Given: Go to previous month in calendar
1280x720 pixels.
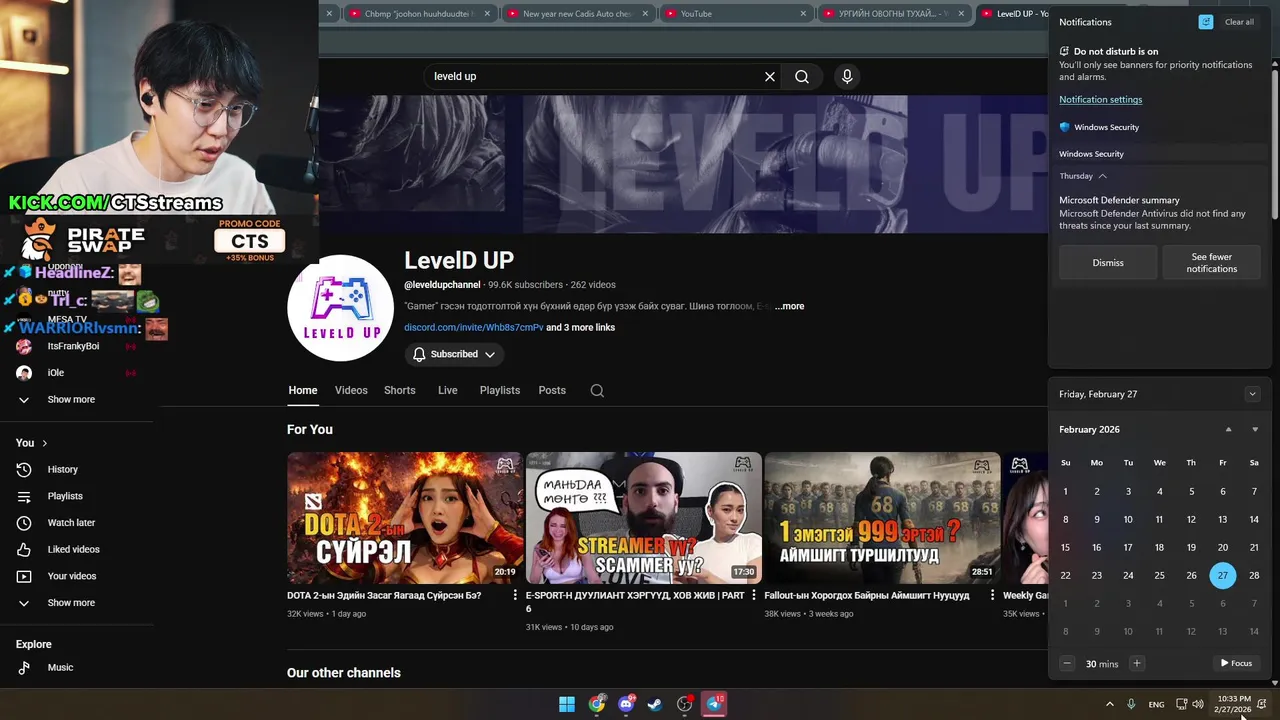Looking at the screenshot, I should 1229,429.
